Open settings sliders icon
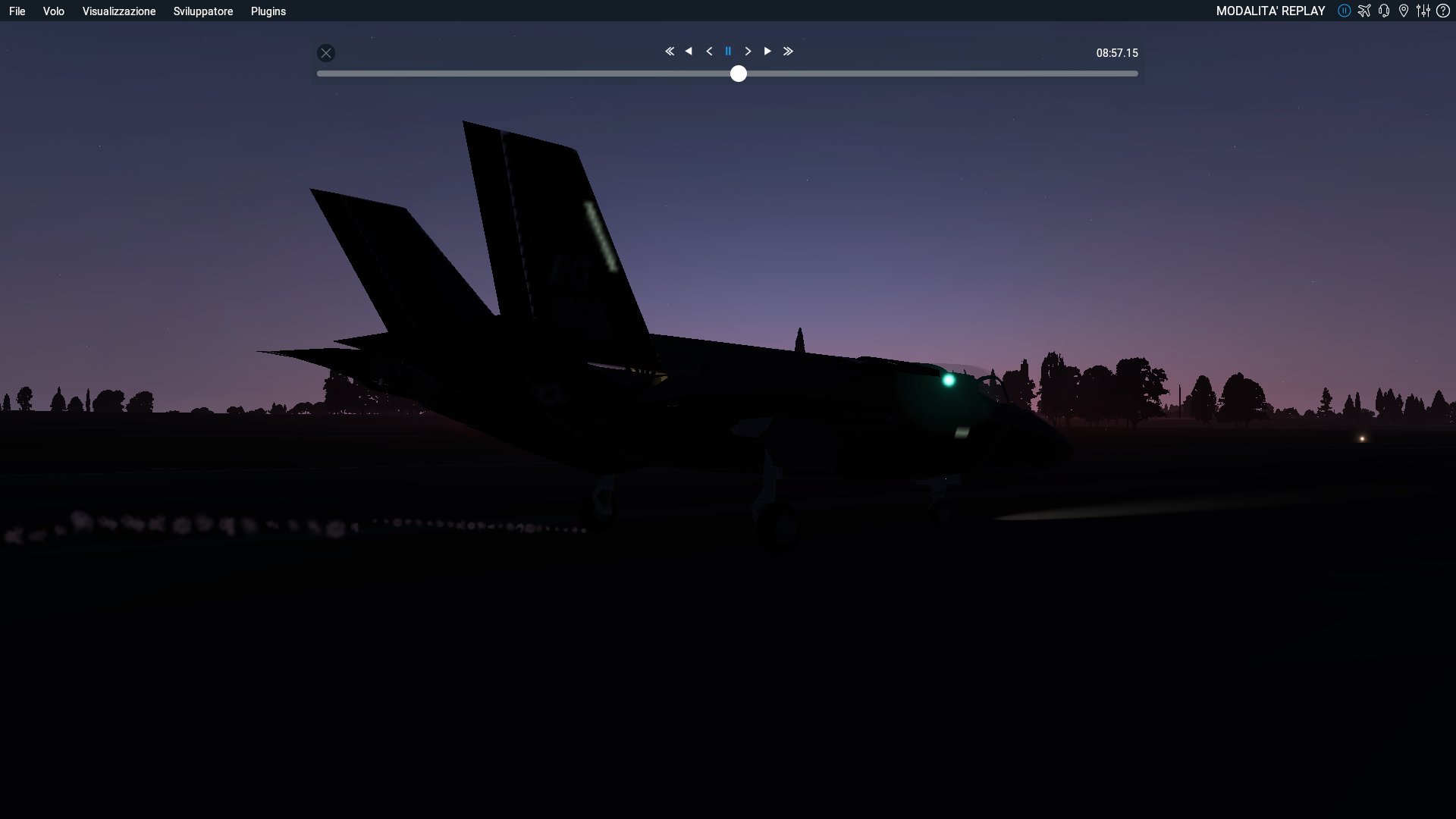This screenshot has height=819, width=1456. click(1423, 11)
